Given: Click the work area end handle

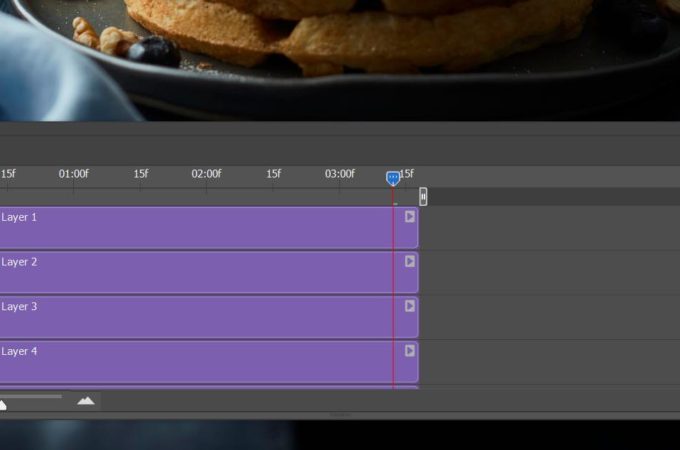Looking at the screenshot, I should point(423,197).
